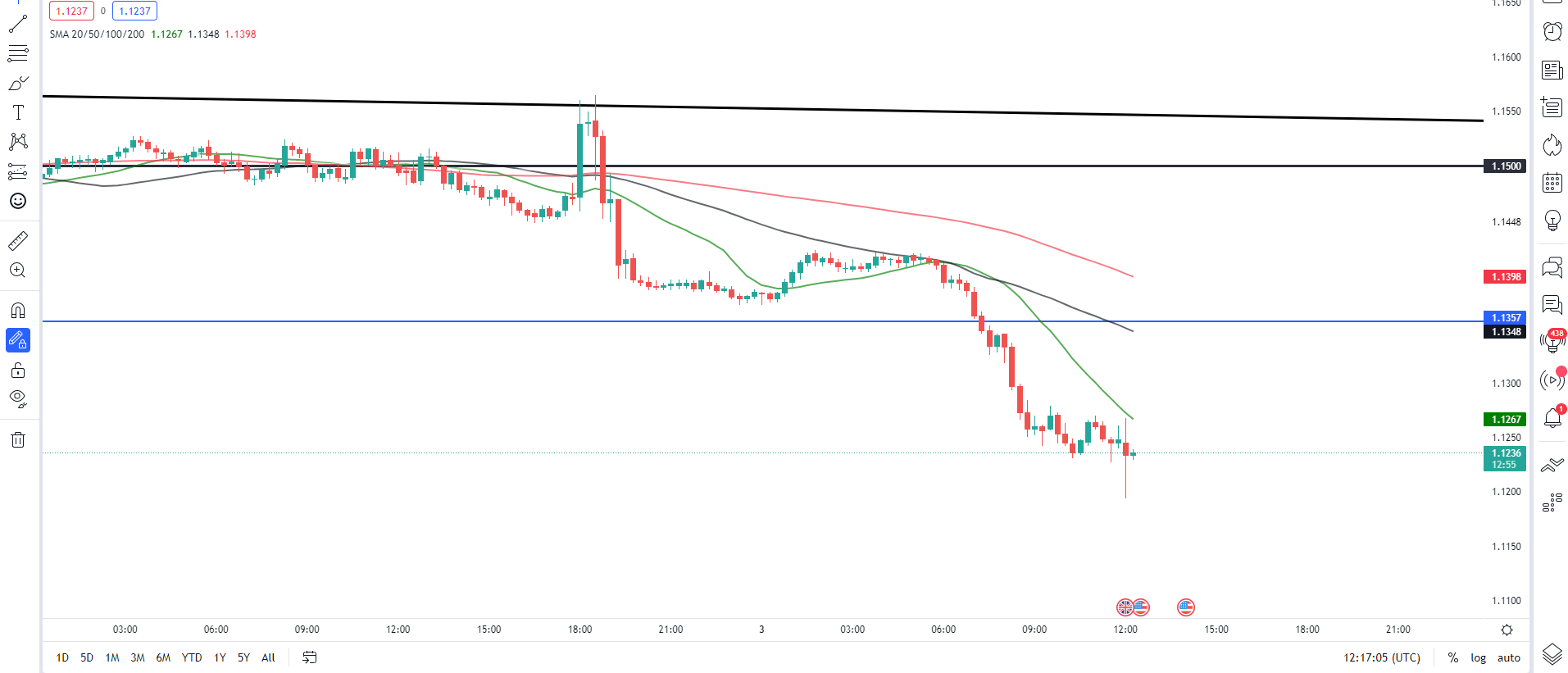The image size is (1568, 673).
Task: Set range to YTD
Action: point(192,657)
